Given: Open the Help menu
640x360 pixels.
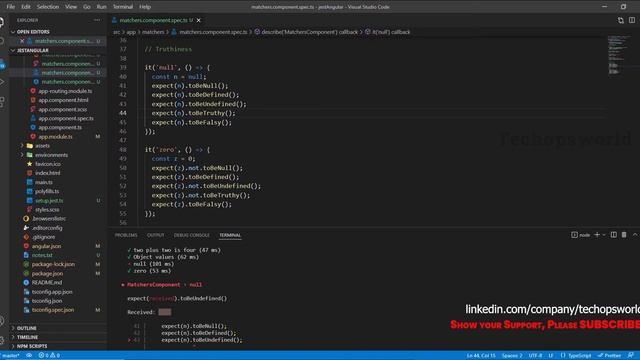Looking at the screenshot, I should click(x=145, y=7).
